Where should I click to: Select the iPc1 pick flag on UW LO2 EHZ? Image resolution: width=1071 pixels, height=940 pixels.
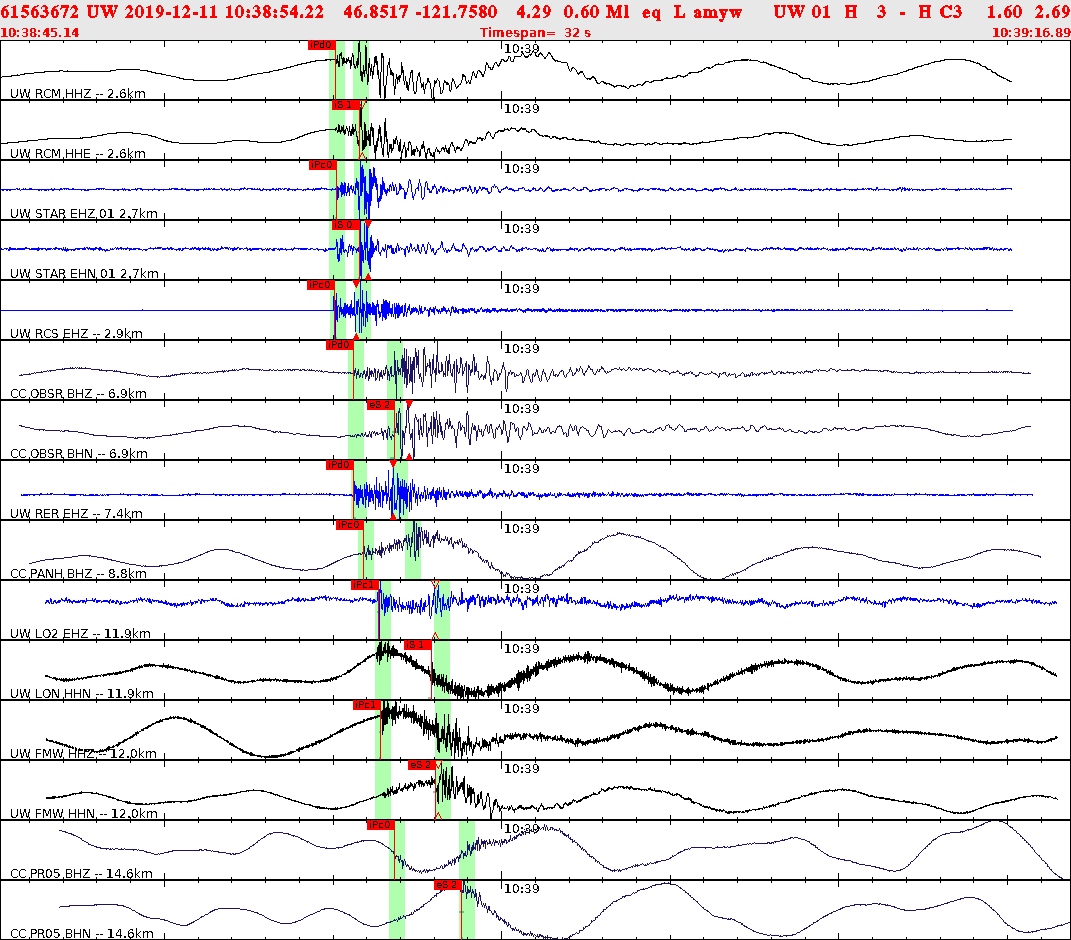[x=366, y=583]
